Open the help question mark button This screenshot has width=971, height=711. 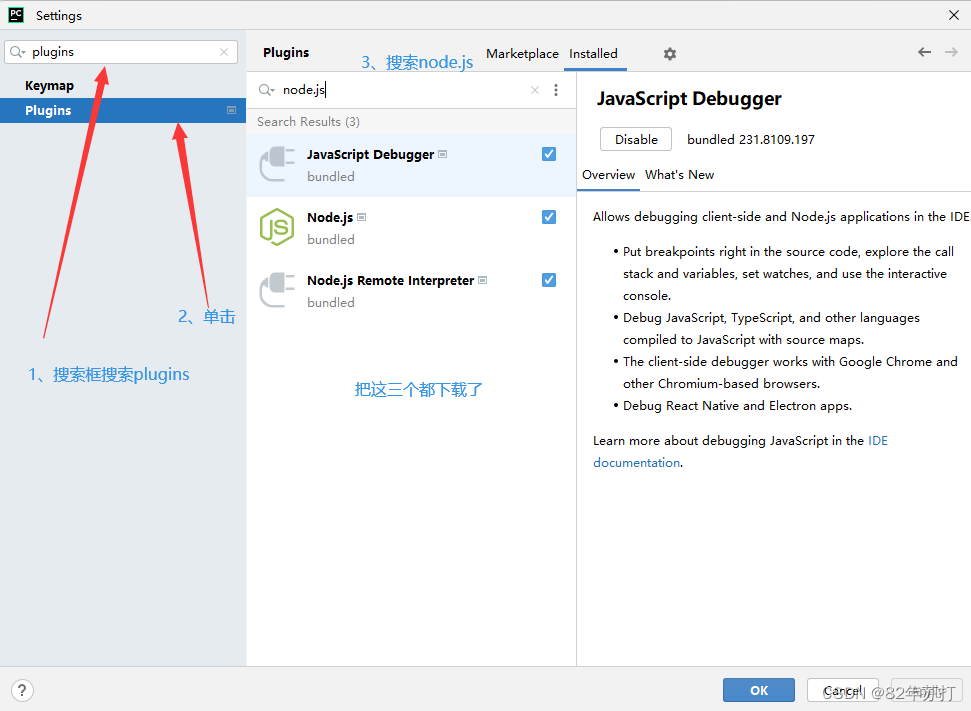(22, 690)
